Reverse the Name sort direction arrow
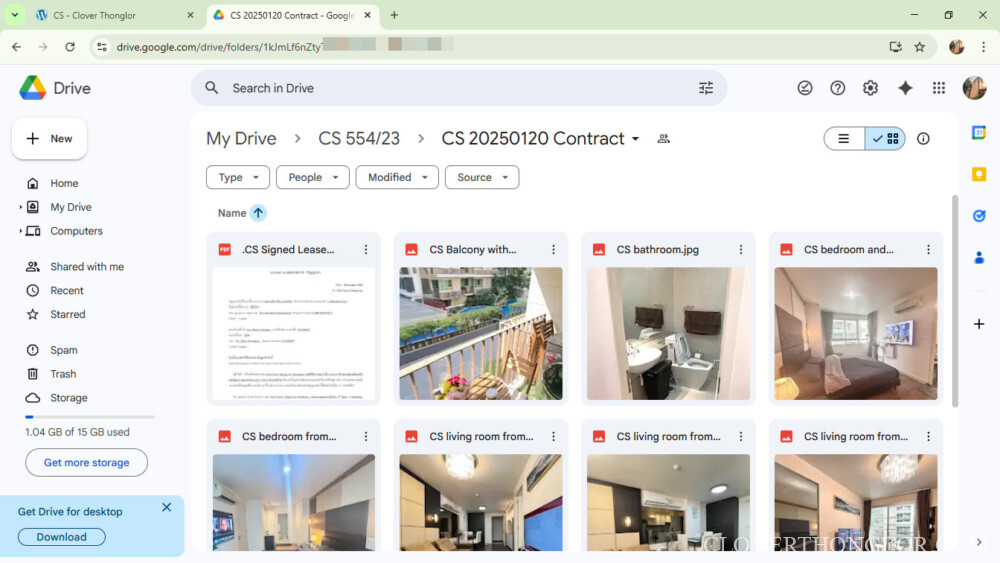 pos(258,213)
